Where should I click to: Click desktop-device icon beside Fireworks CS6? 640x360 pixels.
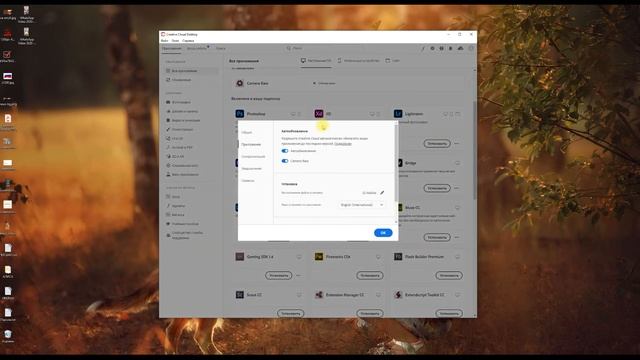tap(378, 257)
